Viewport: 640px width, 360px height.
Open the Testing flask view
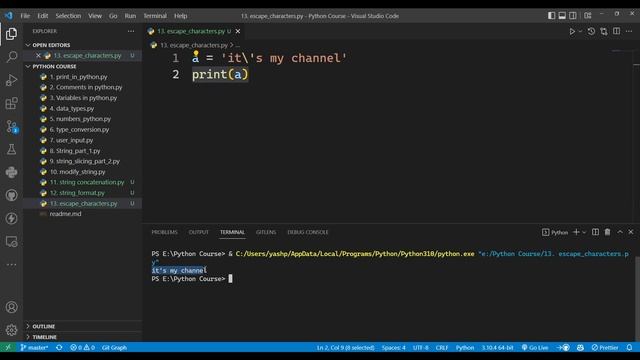pyautogui.click(x=11, y=149)
